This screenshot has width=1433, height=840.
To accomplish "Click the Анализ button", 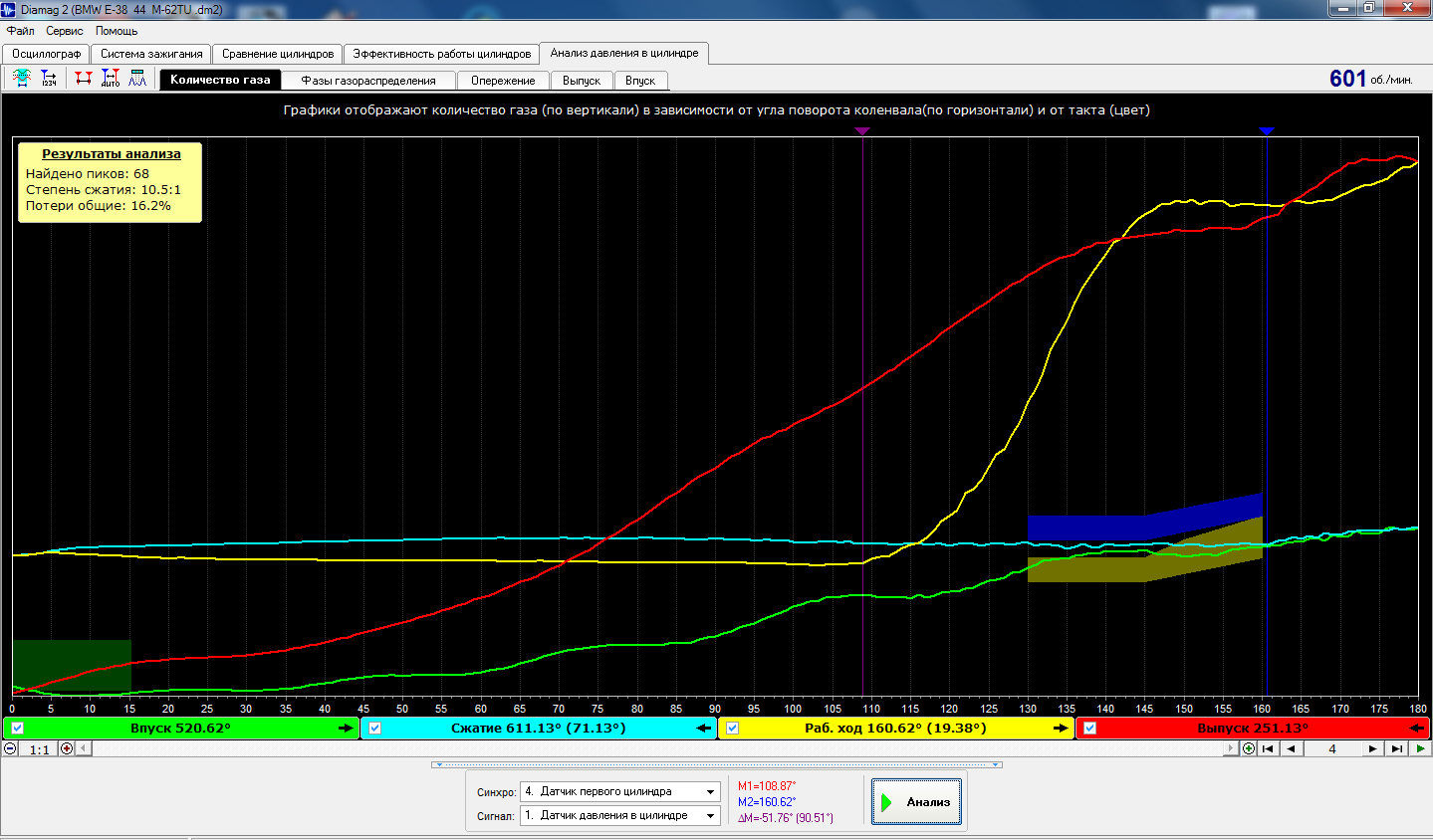I will pos(916,801).
